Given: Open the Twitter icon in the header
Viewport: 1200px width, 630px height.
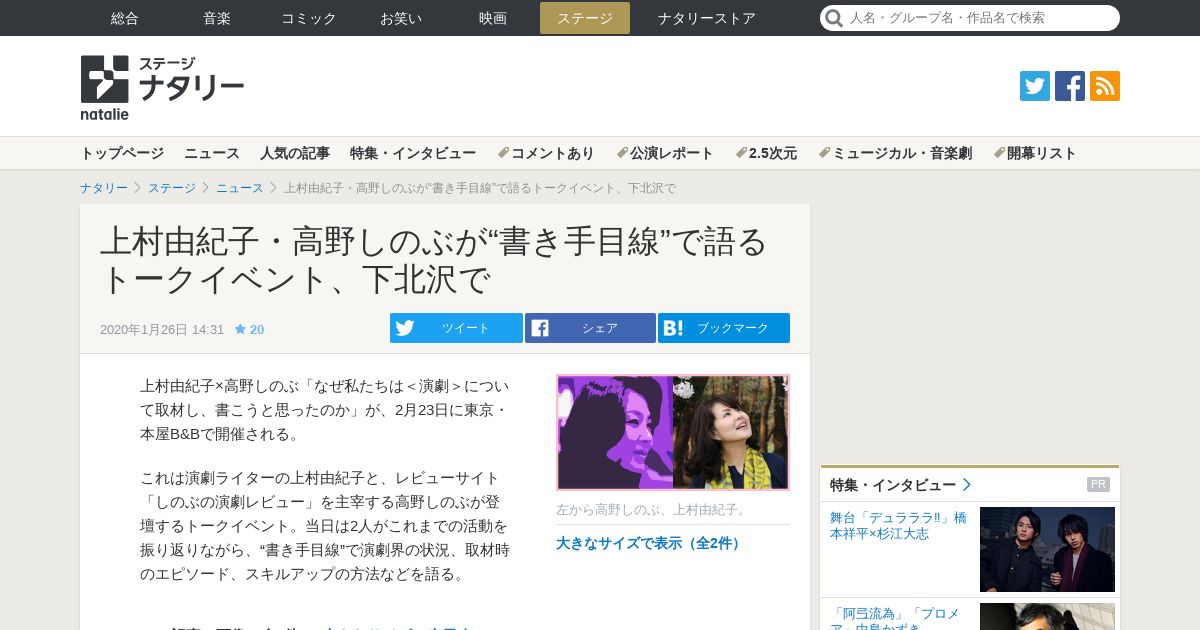Looking at the screenshot, I should pos(1035,86).
